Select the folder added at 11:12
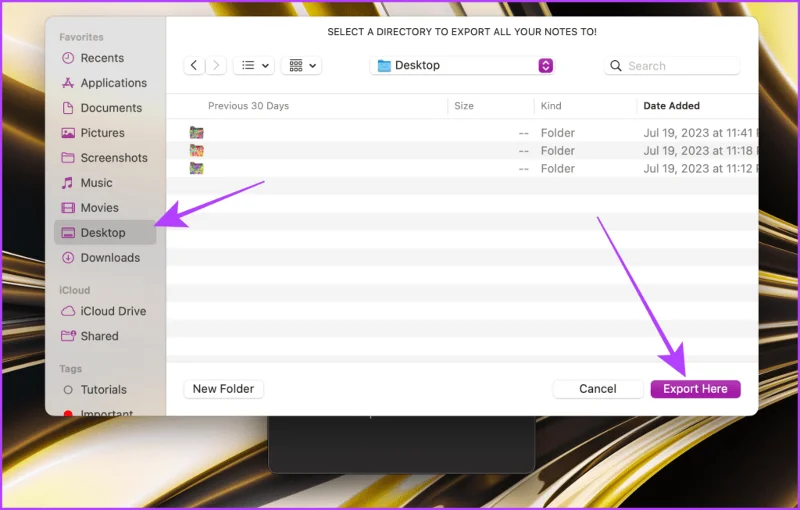Viewport: 800px width, 510px height. [x=462, y=169]
